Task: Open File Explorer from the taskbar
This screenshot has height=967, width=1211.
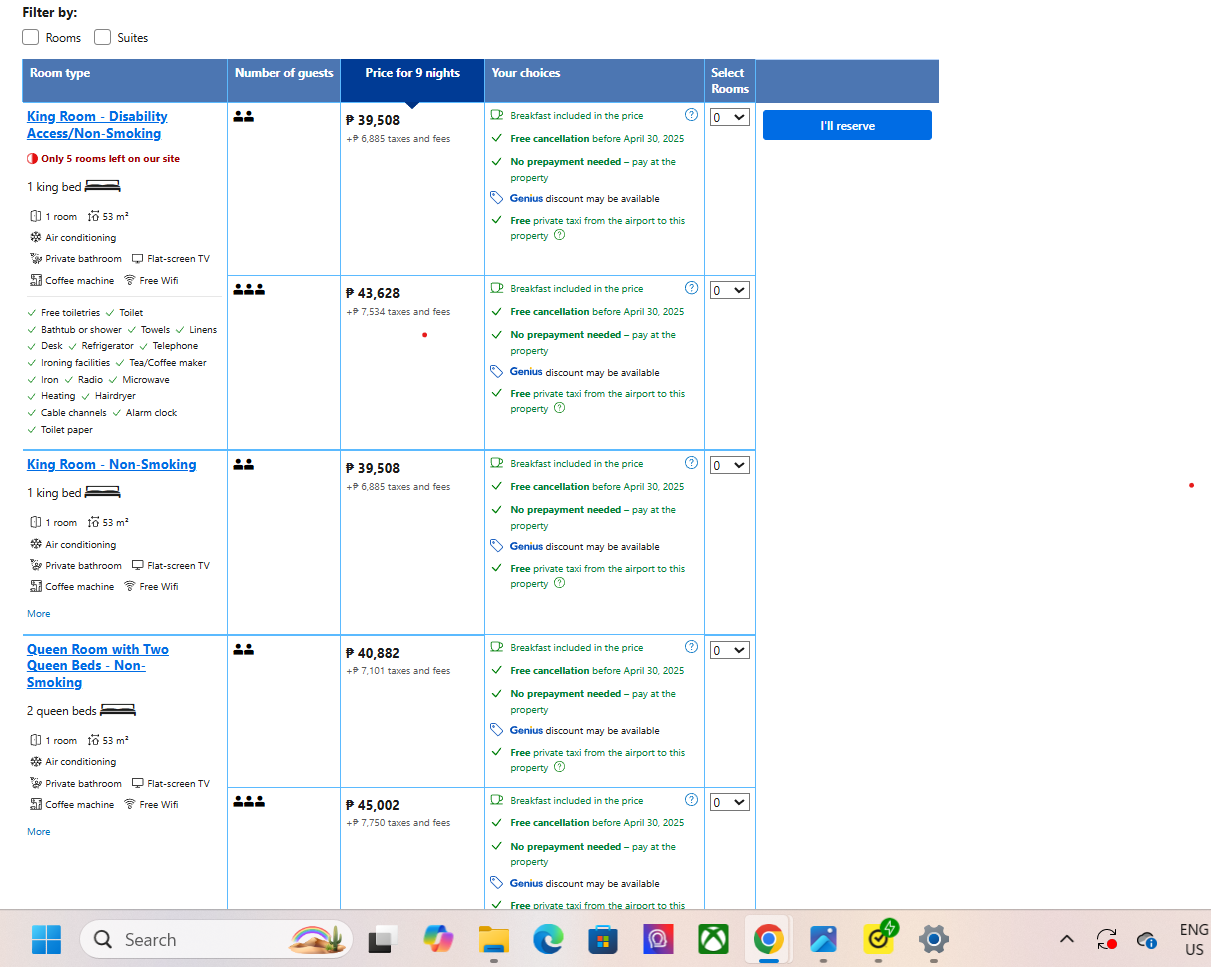Action: point(494,940)
